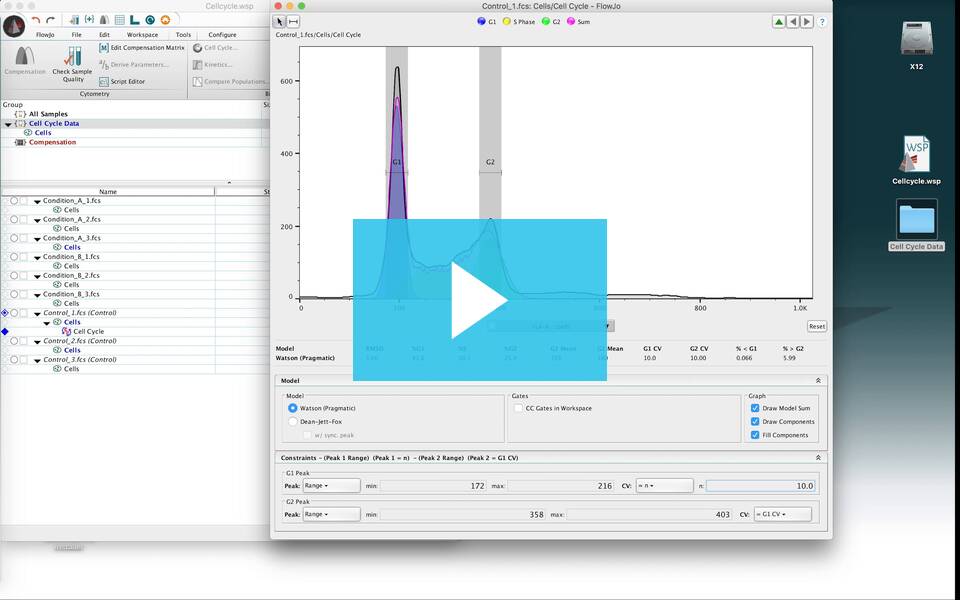Collapse the Constraints section chevron

(818, 457)
